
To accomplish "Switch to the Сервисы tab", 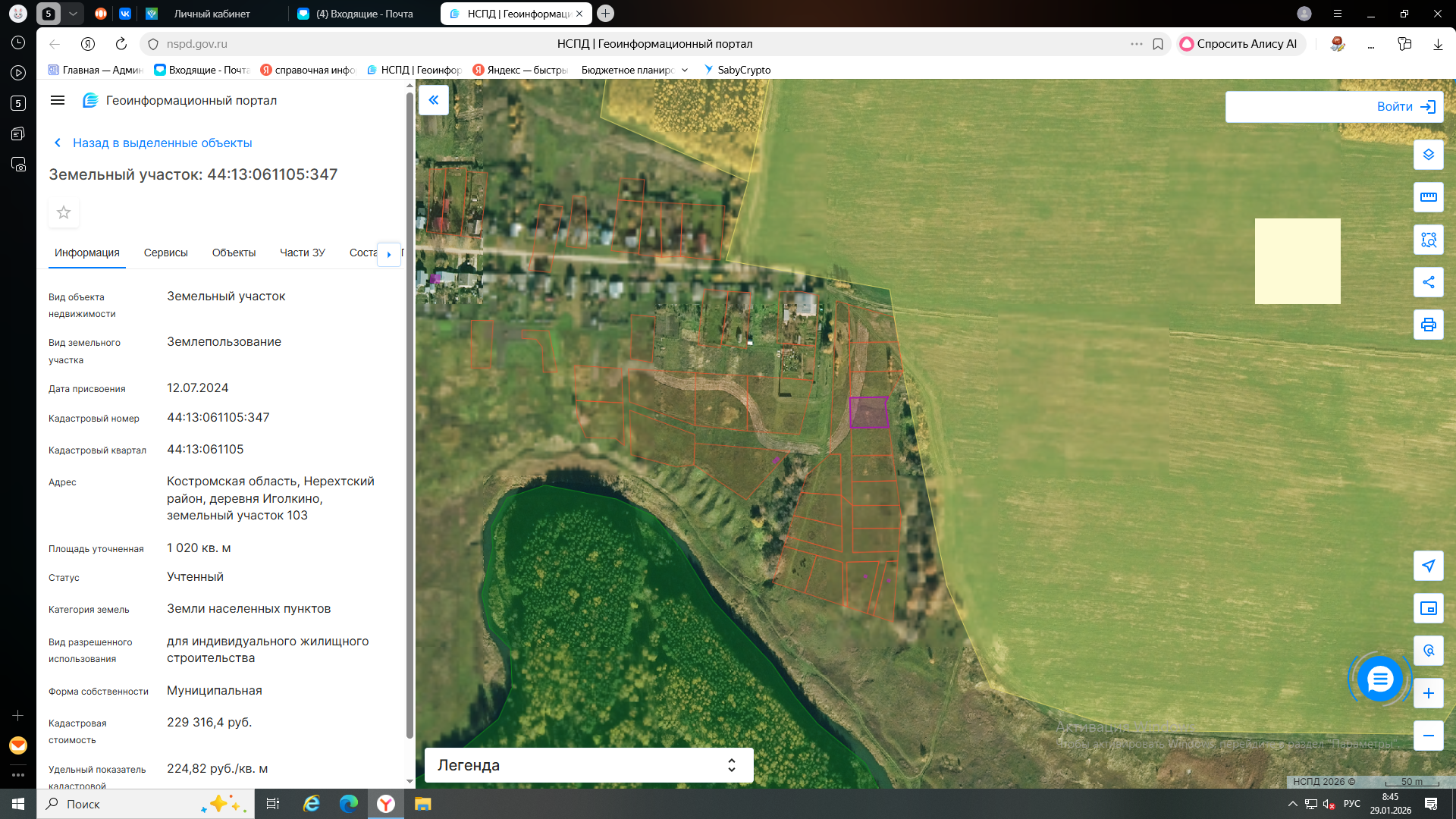I will pyautogui.click(x=165, y=253).
